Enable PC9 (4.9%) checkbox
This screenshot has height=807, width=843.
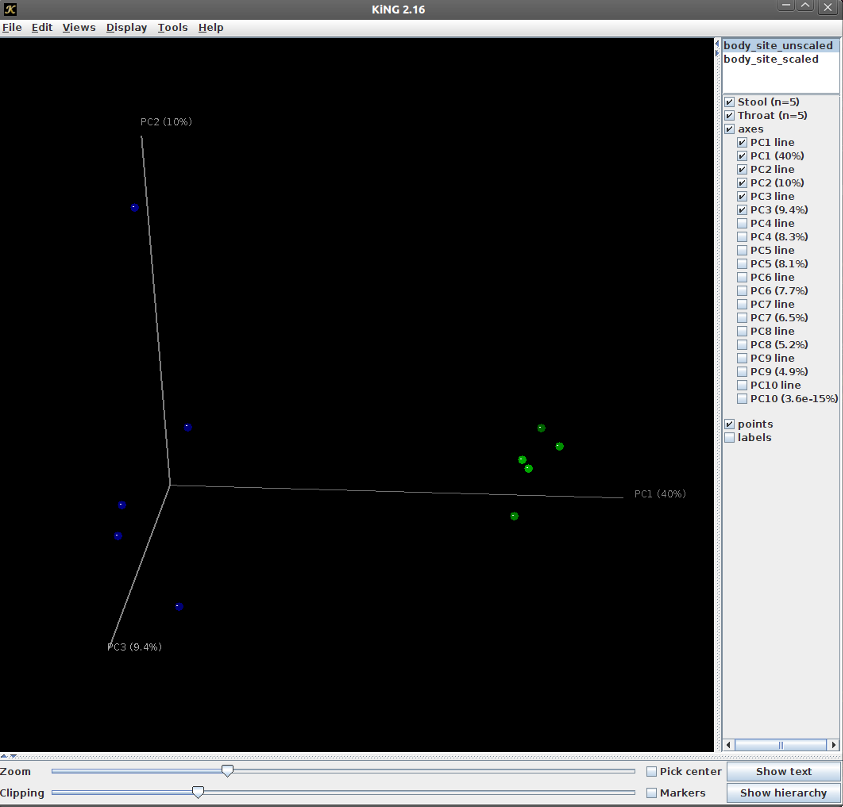[742, 372]
